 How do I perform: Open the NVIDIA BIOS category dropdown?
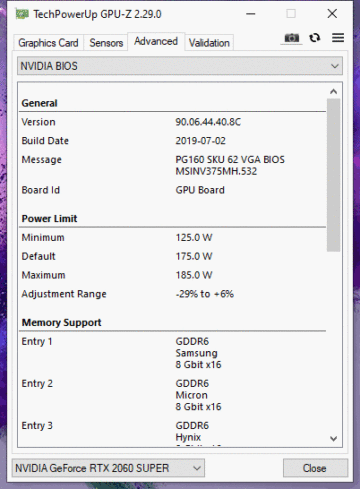coord(180,66)
